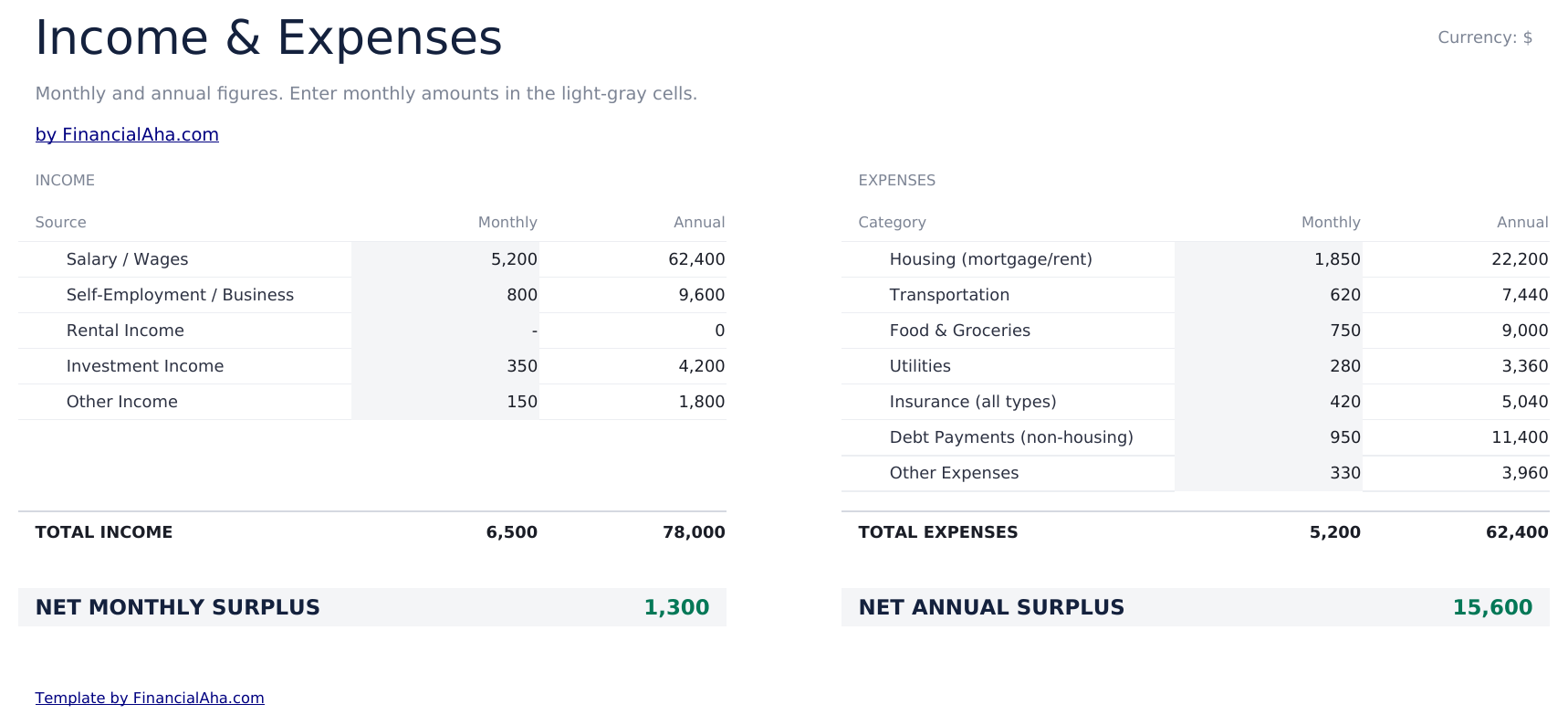Click the income table 'Monthly' column header
The image size is (1568, 725).
pos(507,223)
